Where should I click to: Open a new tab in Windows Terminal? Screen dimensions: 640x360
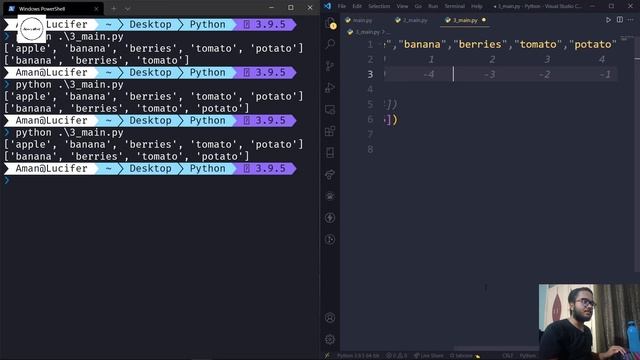[114, 8]
